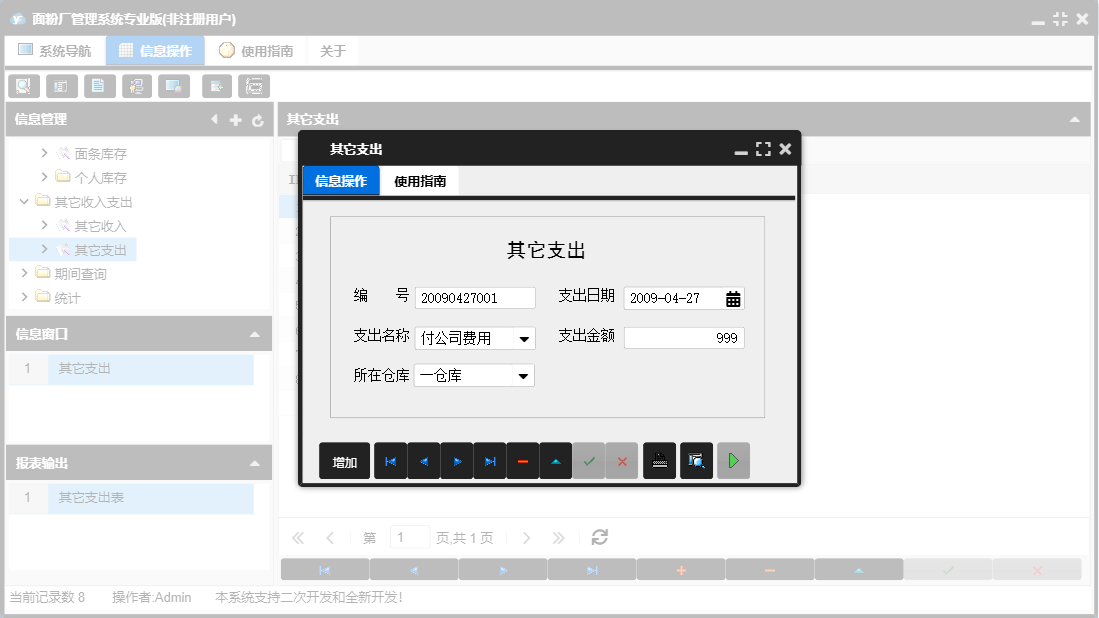The width and height of the screenshot is (1099, 618).
Task: Click the orange minus icon in bottom bar
Action: 770,568
